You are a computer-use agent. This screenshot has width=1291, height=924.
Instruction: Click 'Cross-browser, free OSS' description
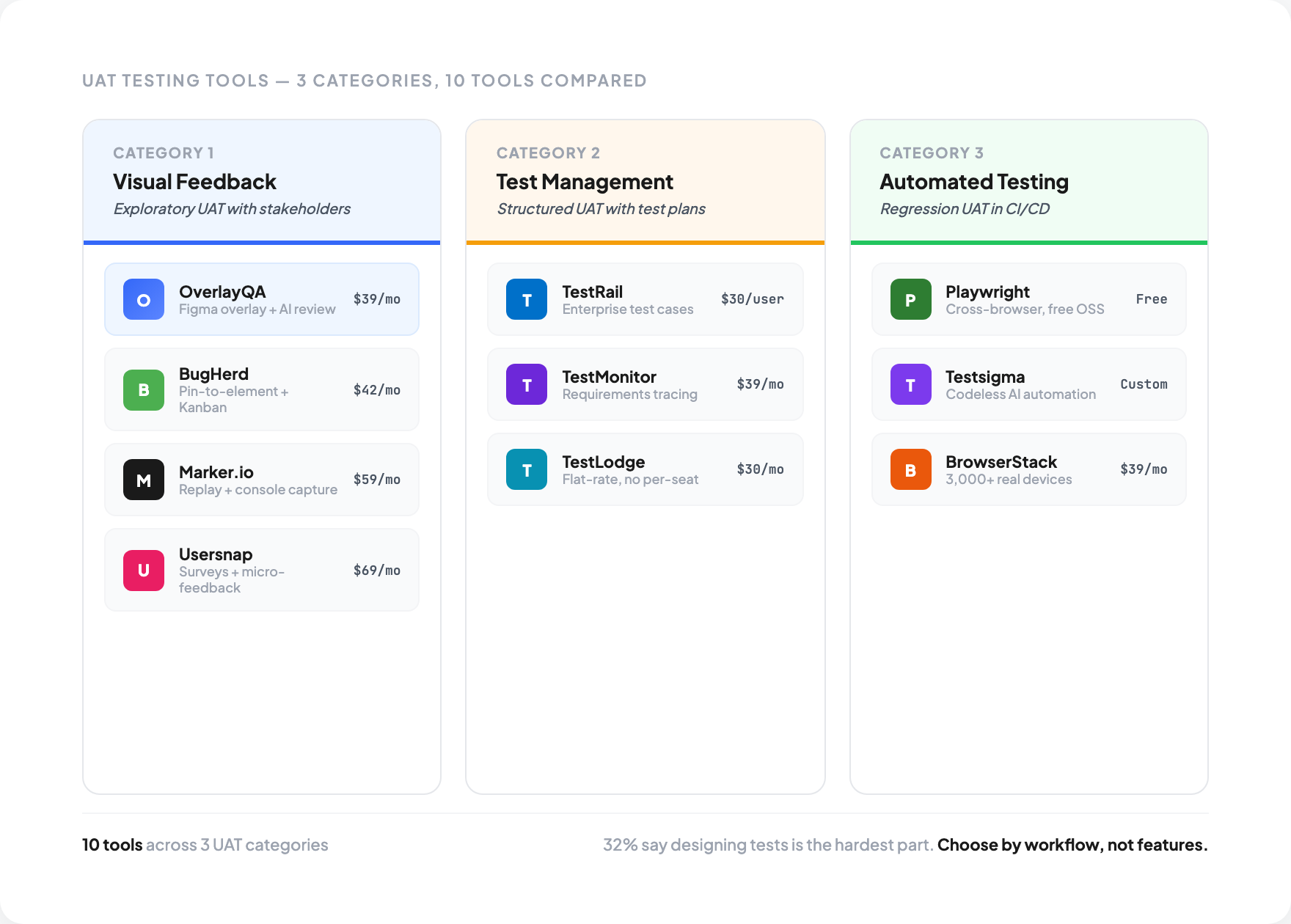point(1025,309)
